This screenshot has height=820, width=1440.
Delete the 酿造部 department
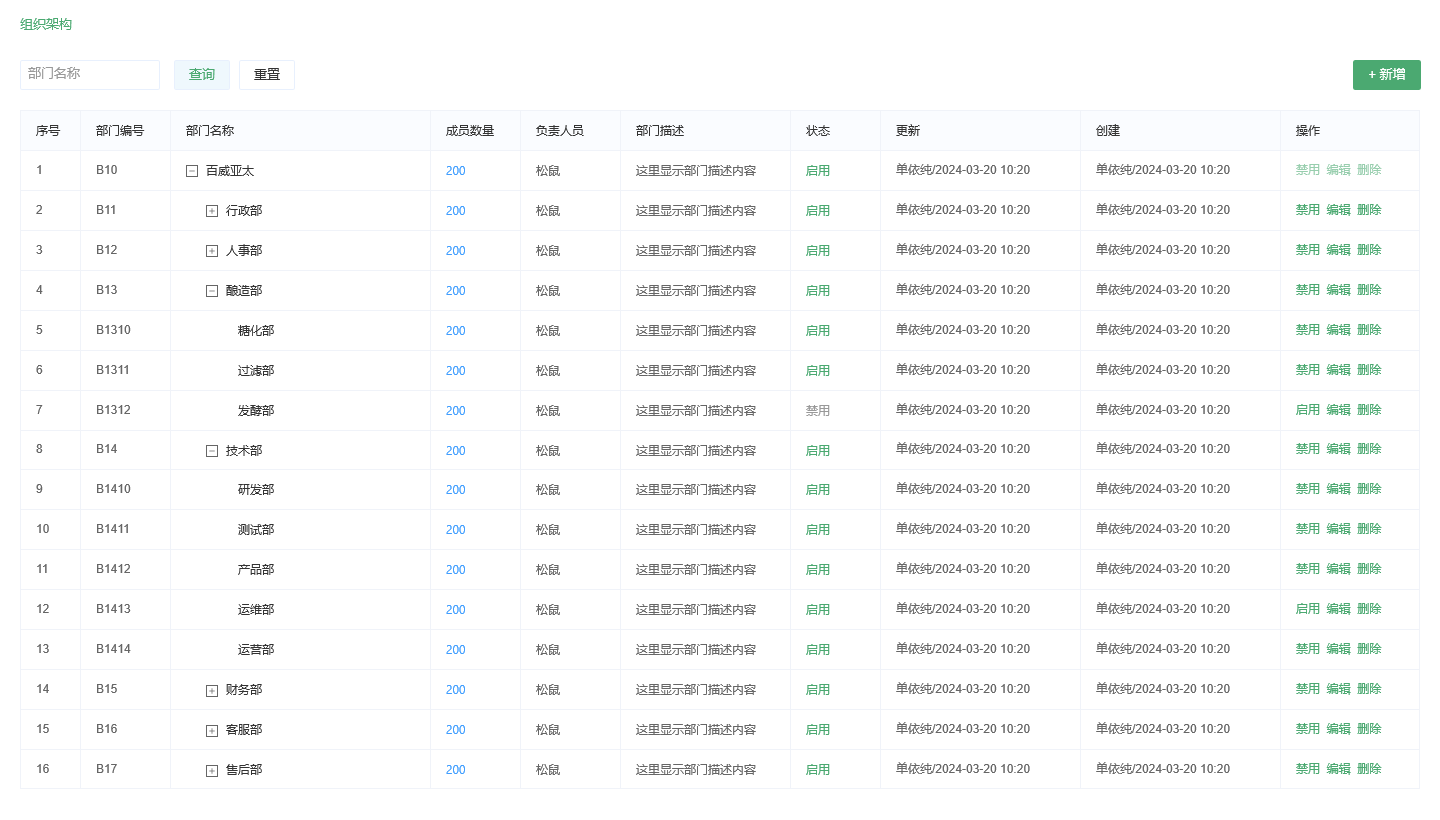tap(1369, 290)
